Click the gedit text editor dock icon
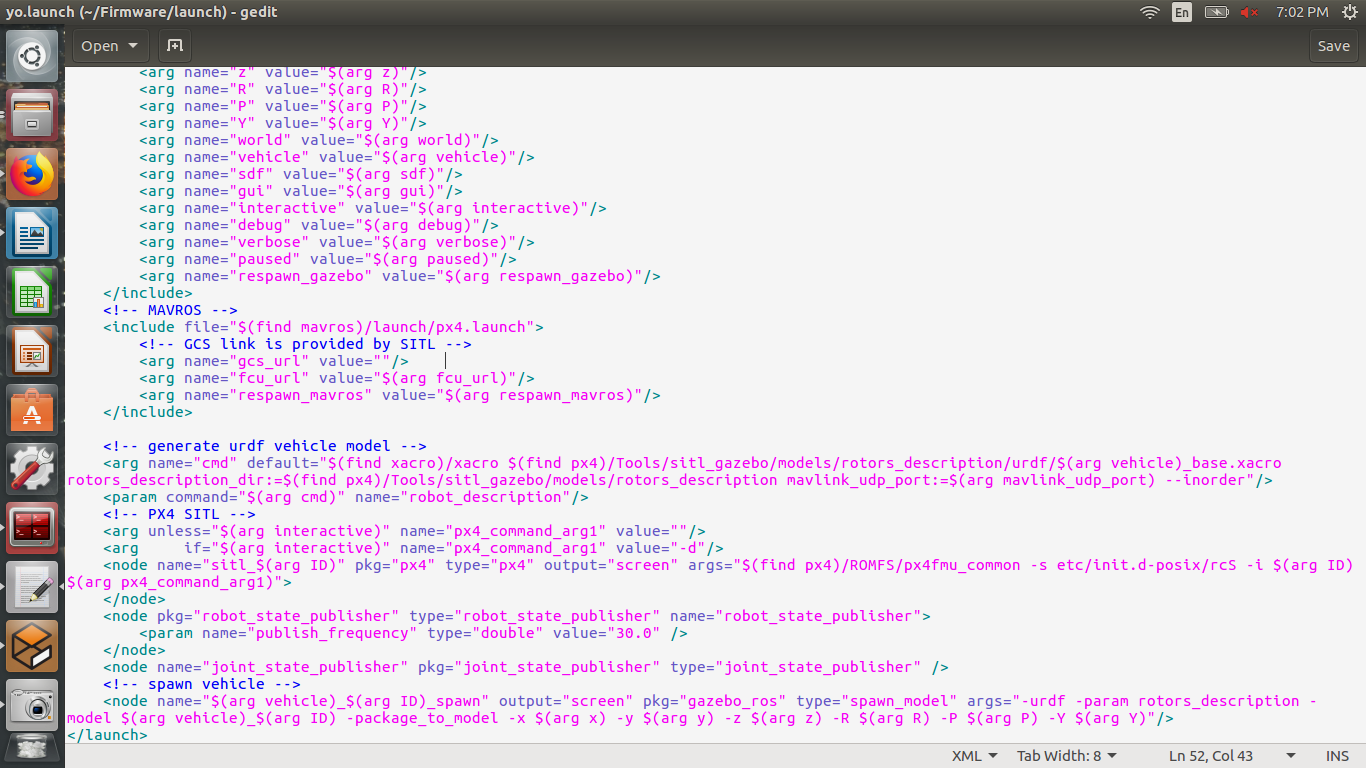Image resolution: width=1366 pixels, height=768 pixels. pyautogui.click(x=32, y=587)
